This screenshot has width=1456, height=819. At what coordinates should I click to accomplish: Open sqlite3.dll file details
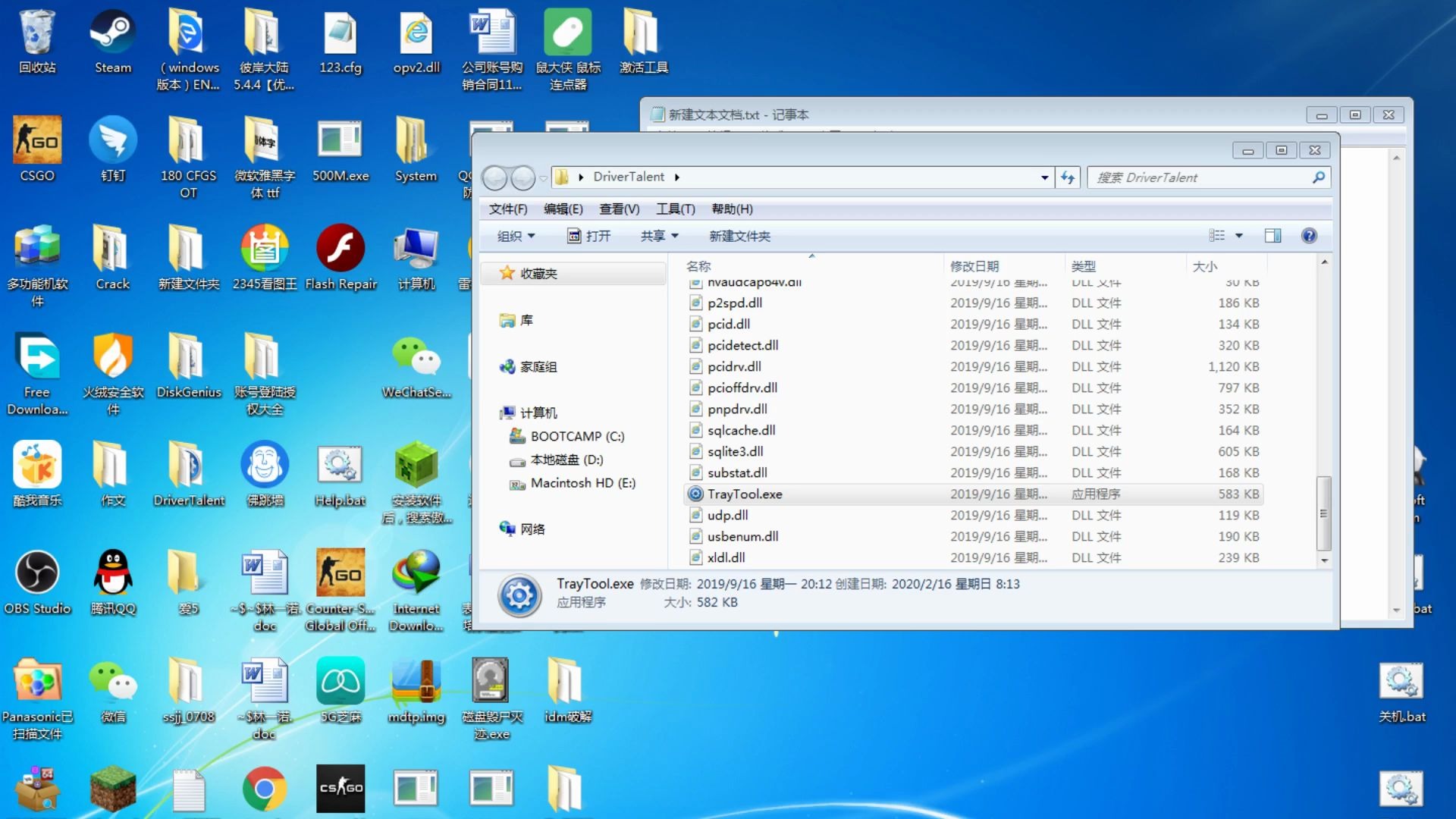pyautogui.click(x=735, y=451)
